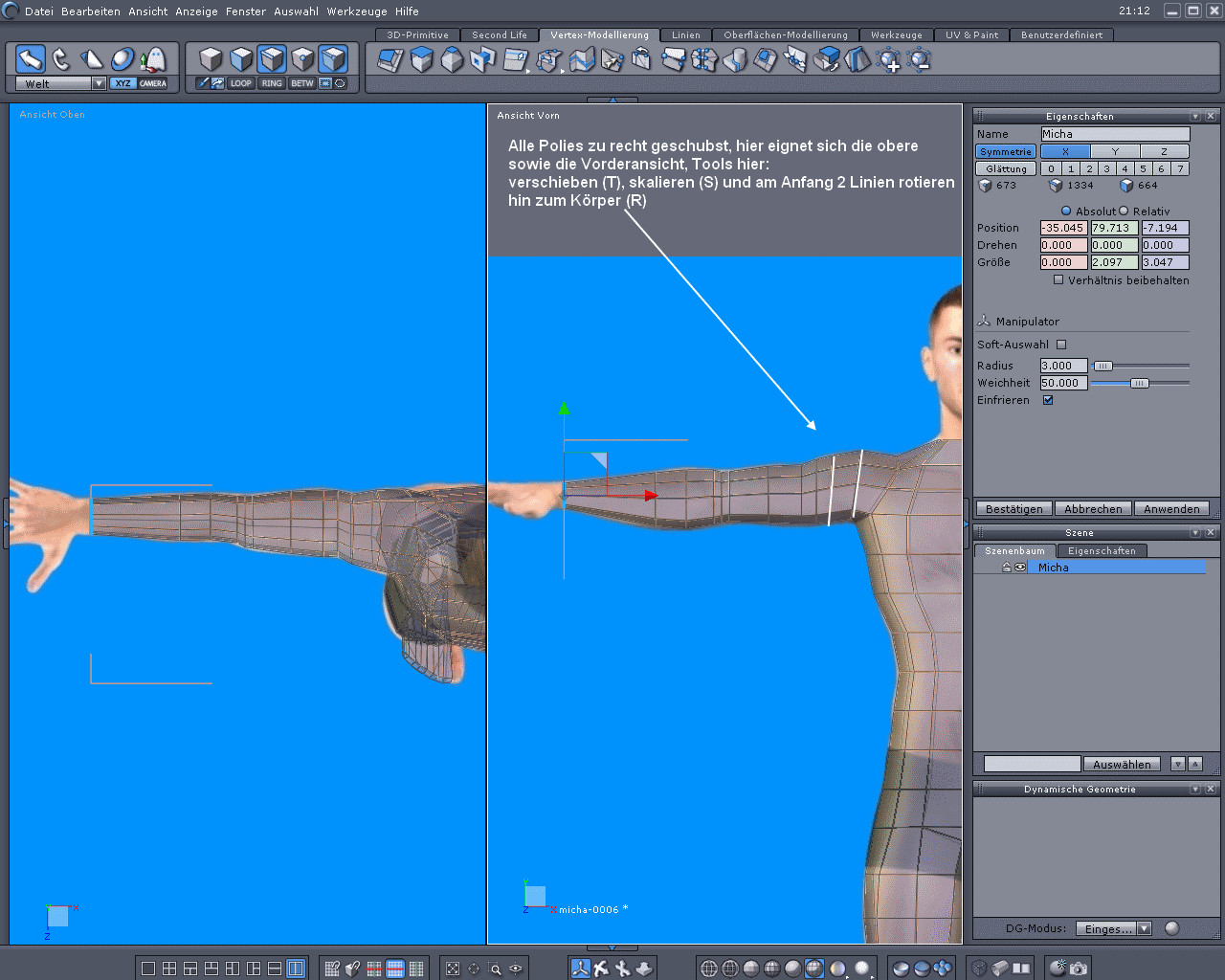The height and width of the screenshot is (980, 1225).
Task: Enable CAMERA manipulator mode
Action: [x=153, y=83]
